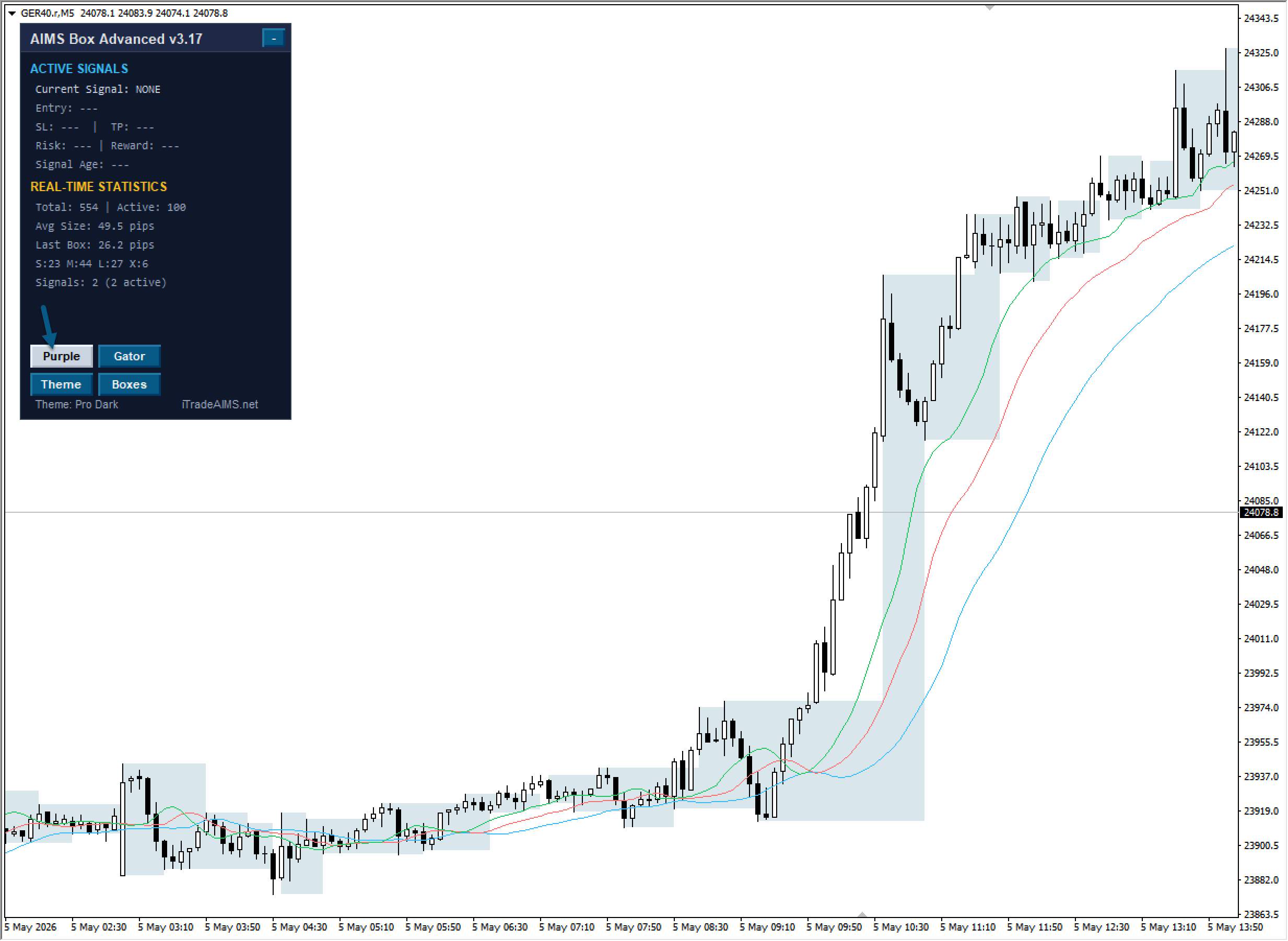
Task: Click the 'REAL-TIME STATISTICS' heading
Action: coord(99,187)
